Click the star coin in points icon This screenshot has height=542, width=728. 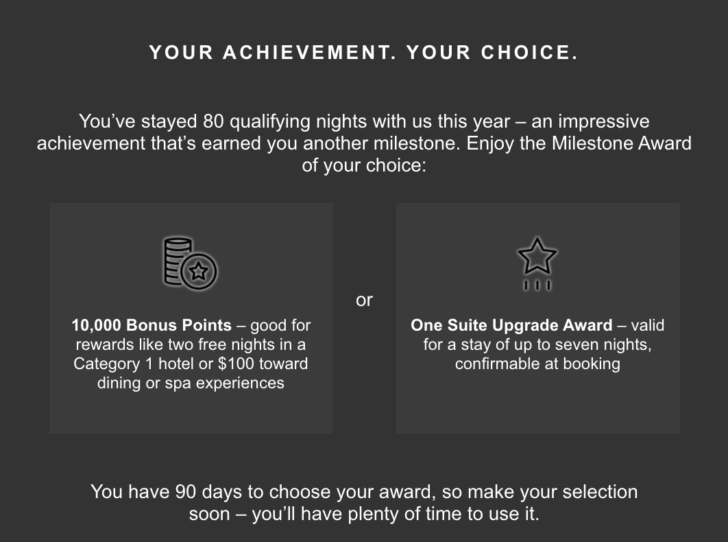(199, 271)
